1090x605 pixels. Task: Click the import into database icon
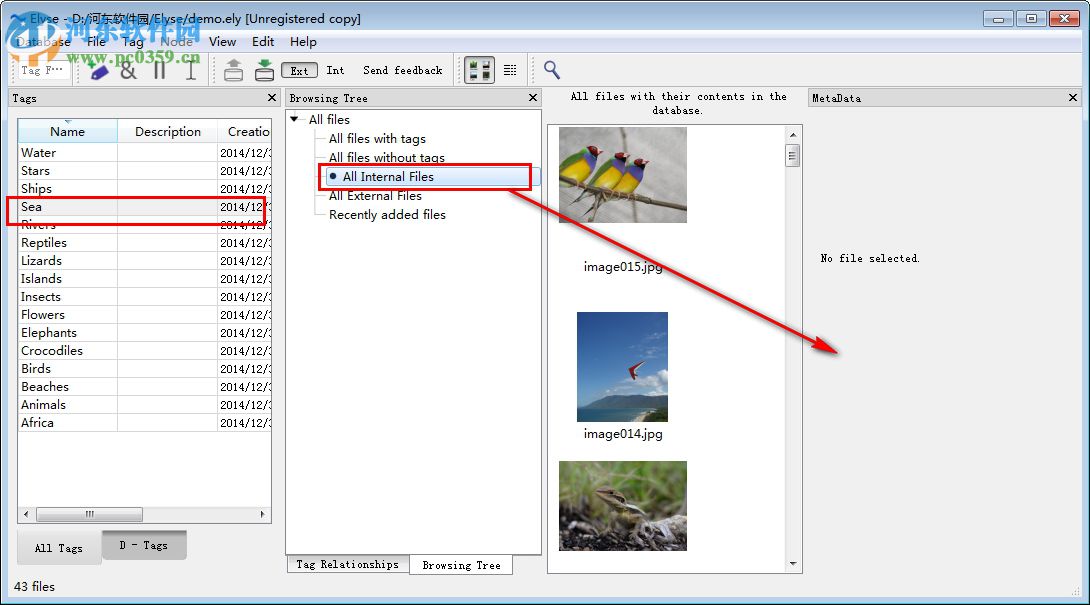click(264, 70)
